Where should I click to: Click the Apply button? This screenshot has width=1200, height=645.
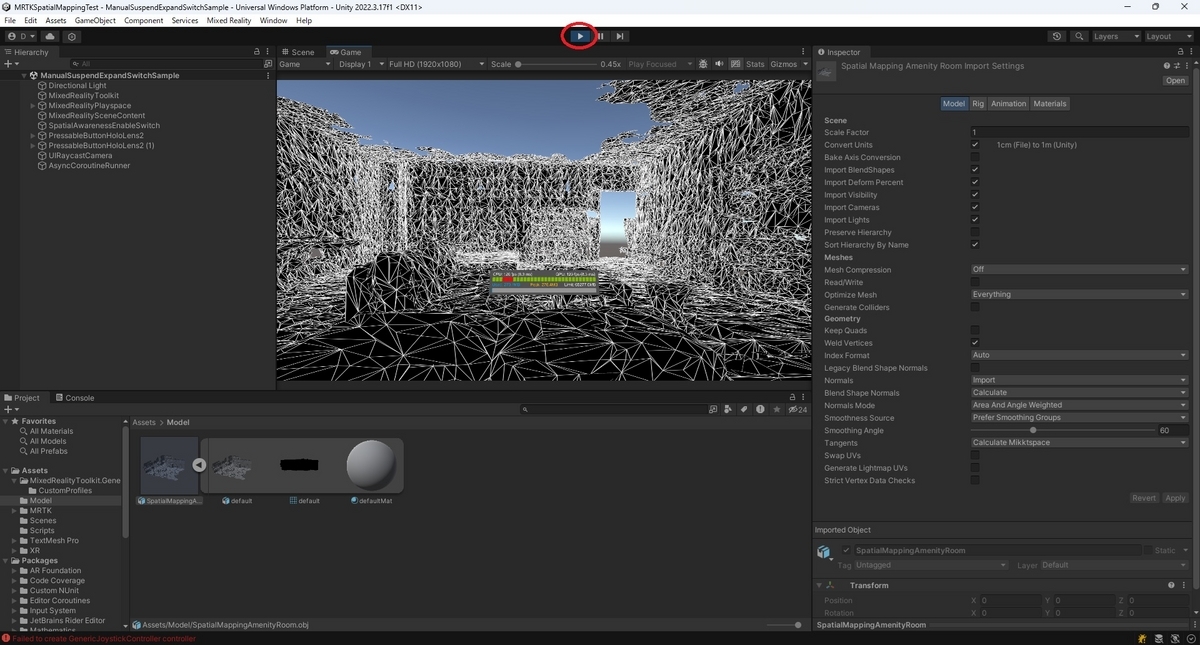click(x=1175, y=498)
